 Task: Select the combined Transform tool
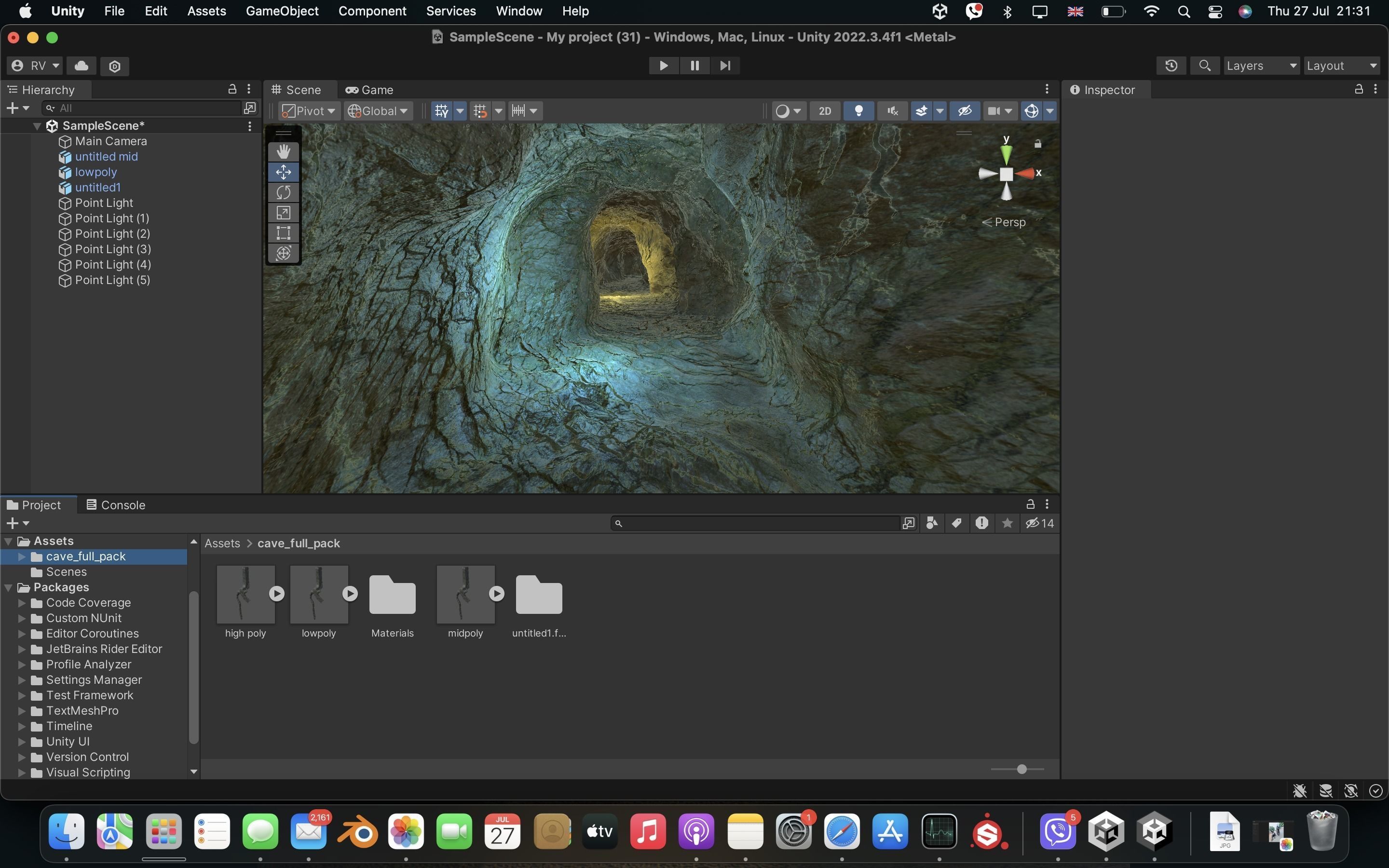point(284,253)
